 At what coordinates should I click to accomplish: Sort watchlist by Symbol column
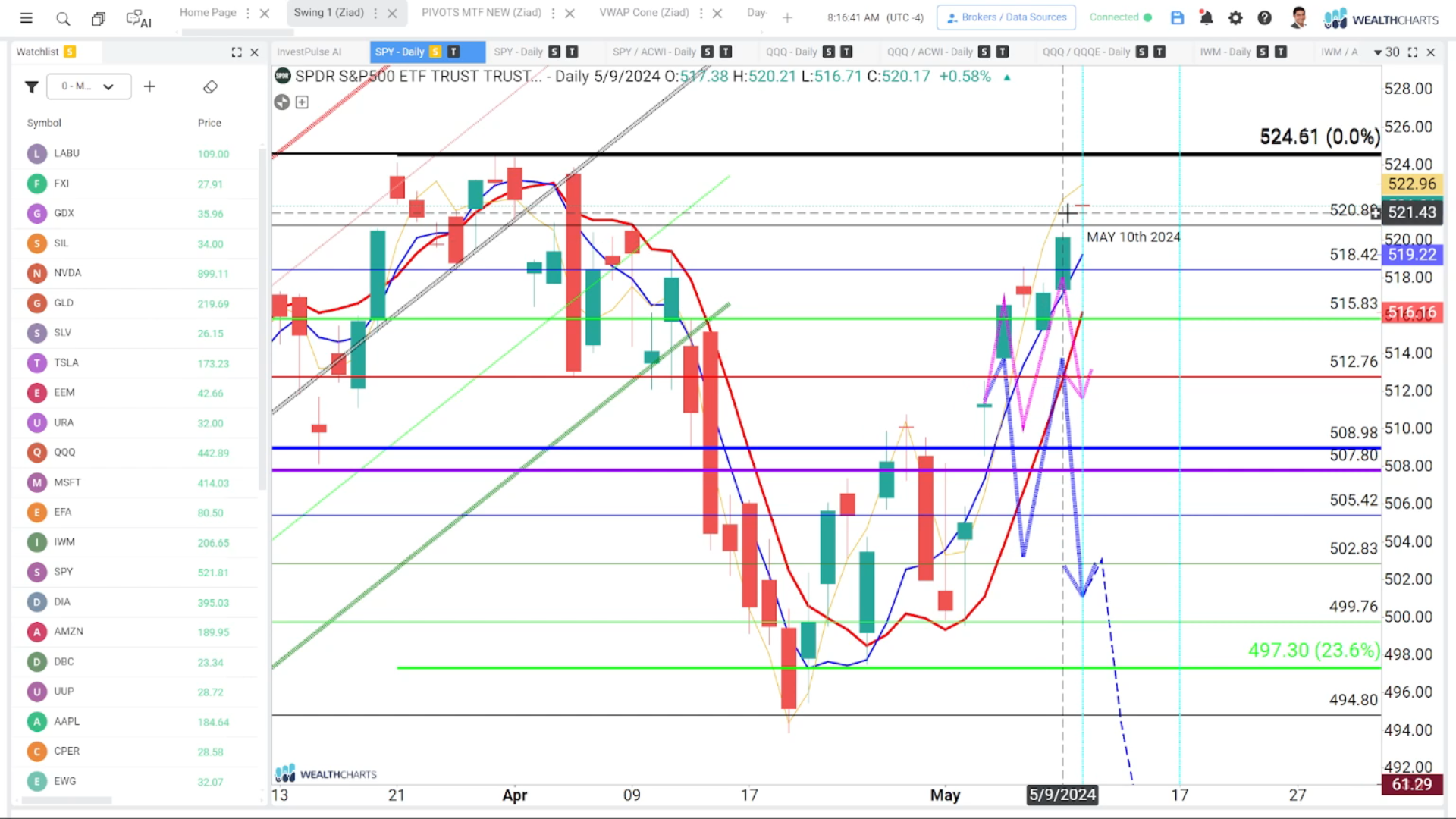44,123
